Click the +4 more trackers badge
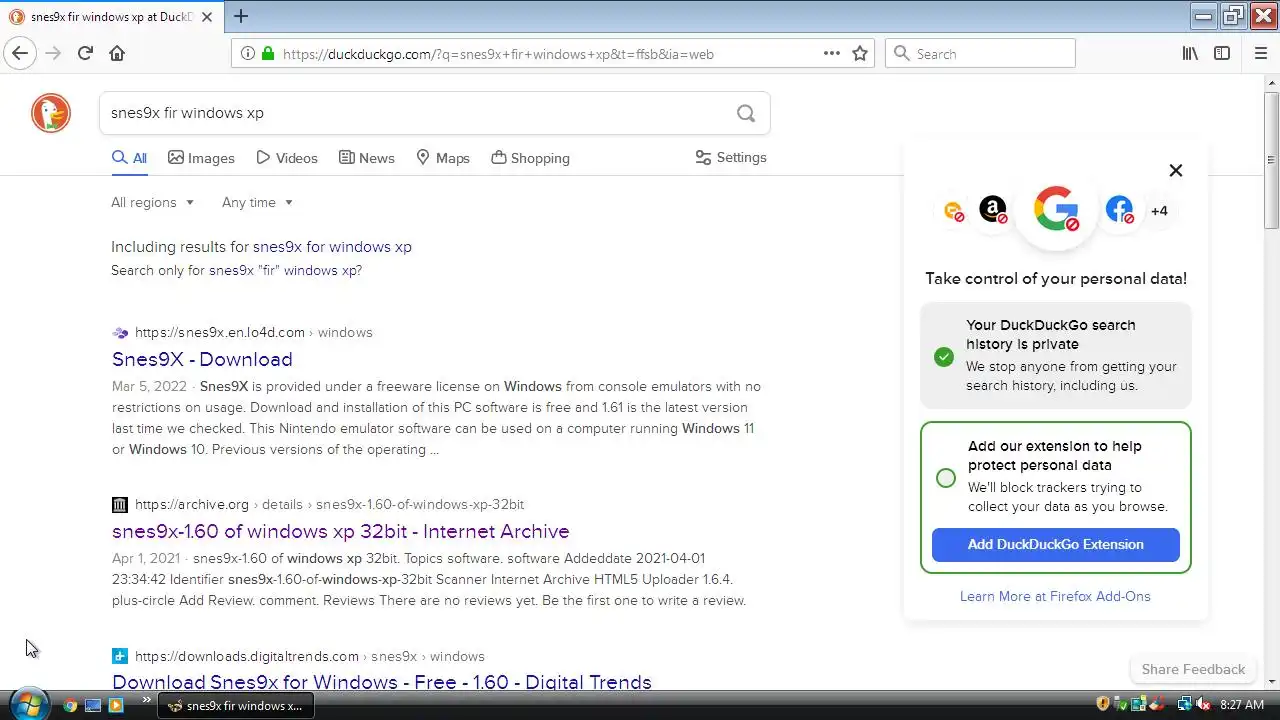1280x720 pixels. click(1159, 211)
